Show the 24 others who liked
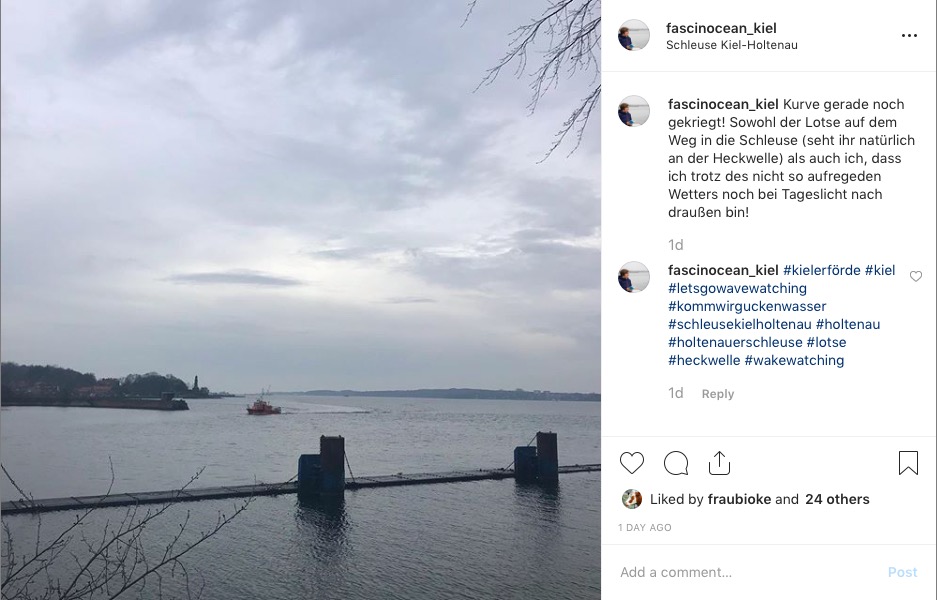 tap(837, 499)
